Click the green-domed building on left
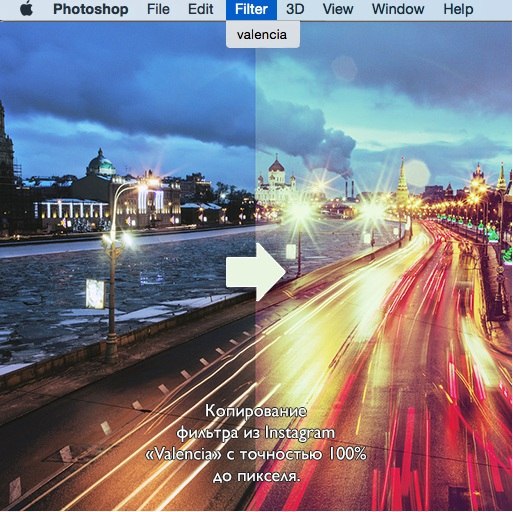The width and height of the screenshot is (513, 512). pos(101,164)
